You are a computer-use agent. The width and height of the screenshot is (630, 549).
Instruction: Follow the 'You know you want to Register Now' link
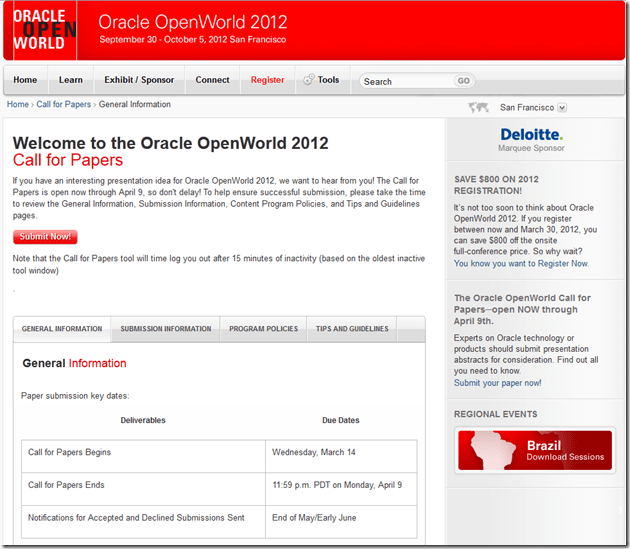coord(521,264)
